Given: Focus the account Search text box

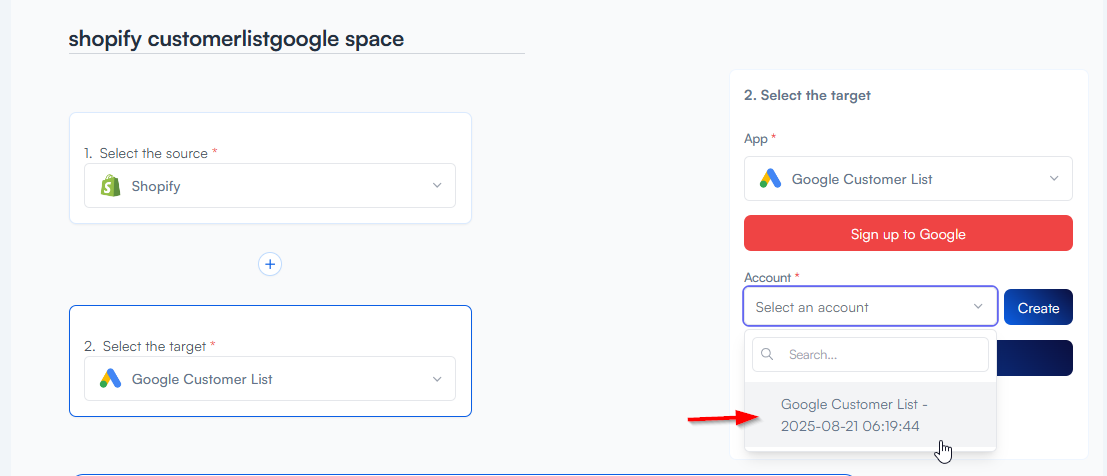Looking at the screenshot, I should pos(880,354).
